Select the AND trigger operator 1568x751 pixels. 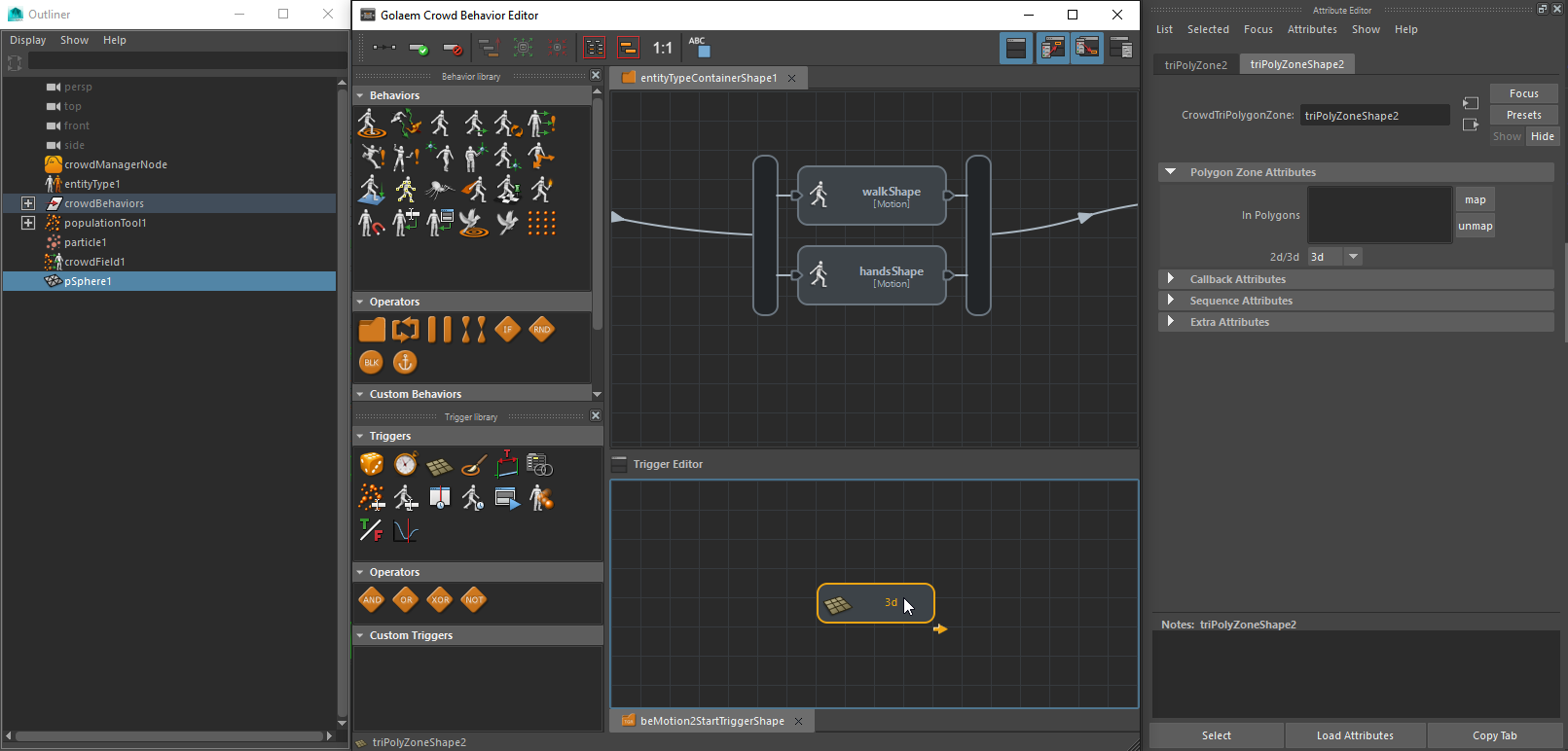click(x=372, y=599)
